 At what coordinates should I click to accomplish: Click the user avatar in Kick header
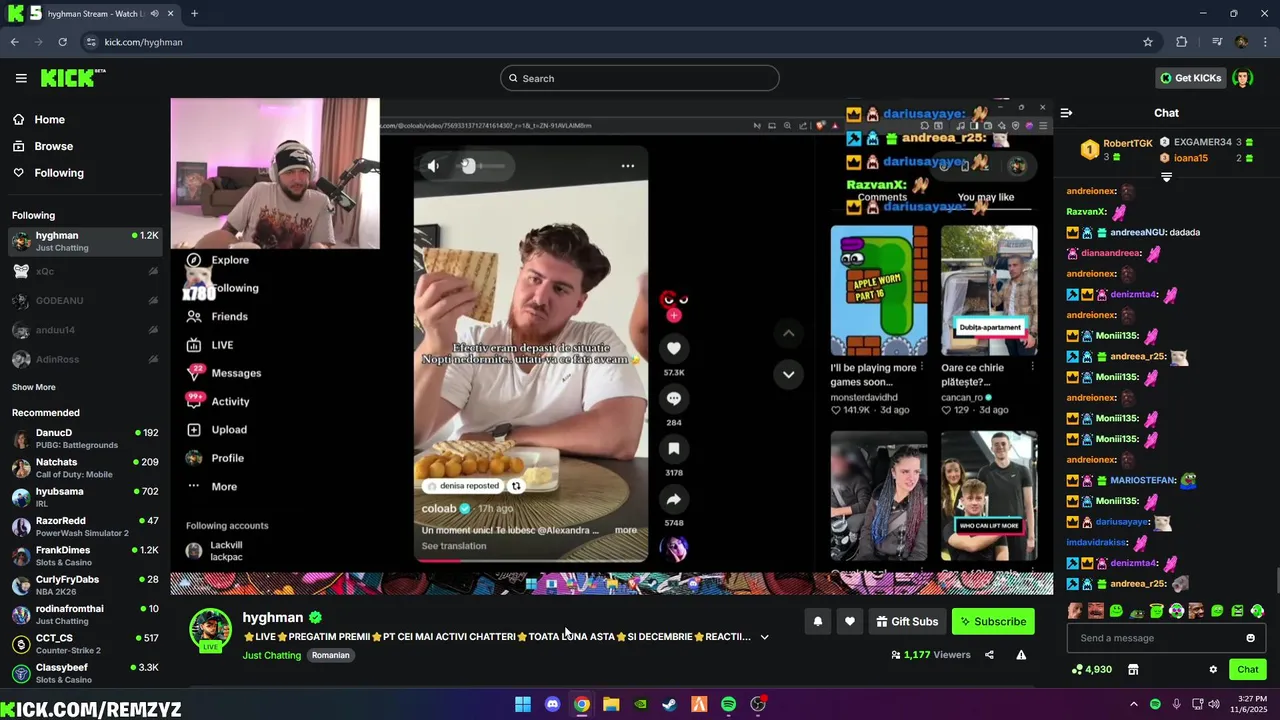[x=1242, y=78]
